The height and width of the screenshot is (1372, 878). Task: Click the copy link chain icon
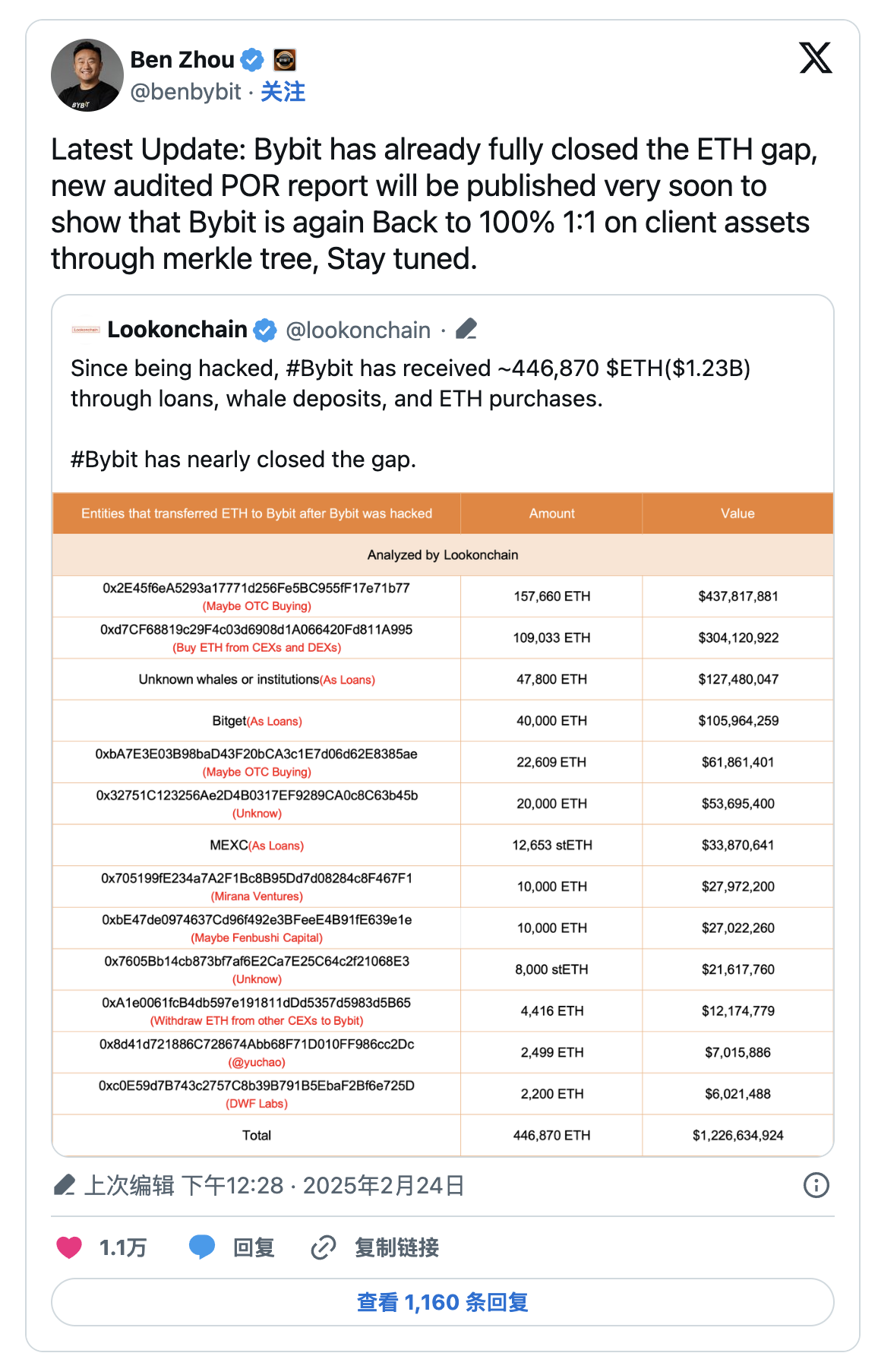click(x=324, y=1247)
